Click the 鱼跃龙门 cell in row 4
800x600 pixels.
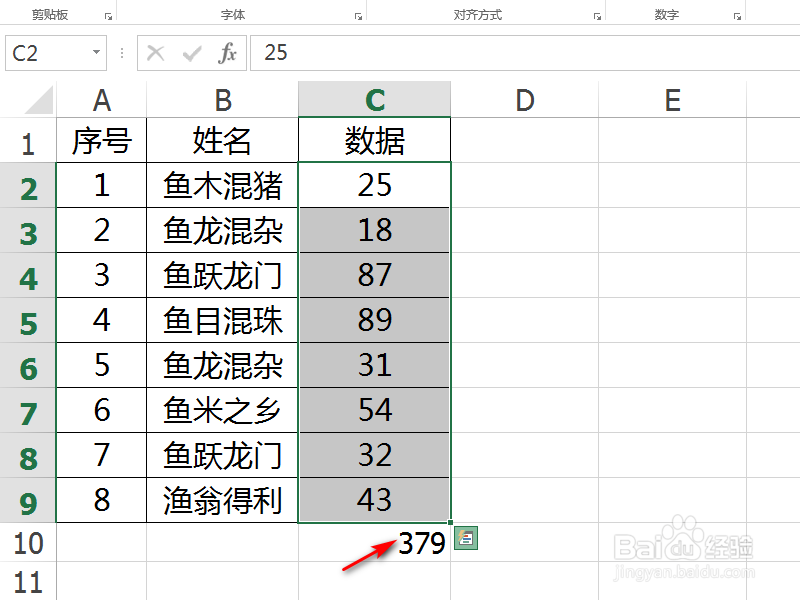click(222, 275)
